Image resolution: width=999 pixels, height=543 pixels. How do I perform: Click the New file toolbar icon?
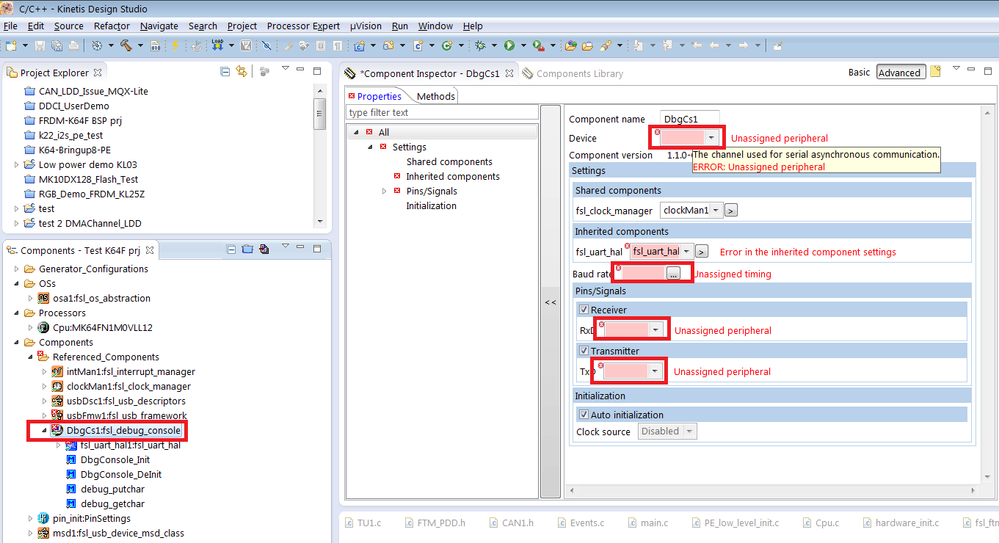(11, 46)
